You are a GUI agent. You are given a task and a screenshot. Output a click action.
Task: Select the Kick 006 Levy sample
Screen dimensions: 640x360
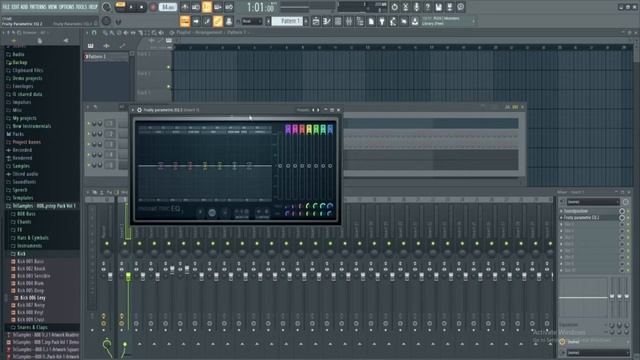coord(33,298)
